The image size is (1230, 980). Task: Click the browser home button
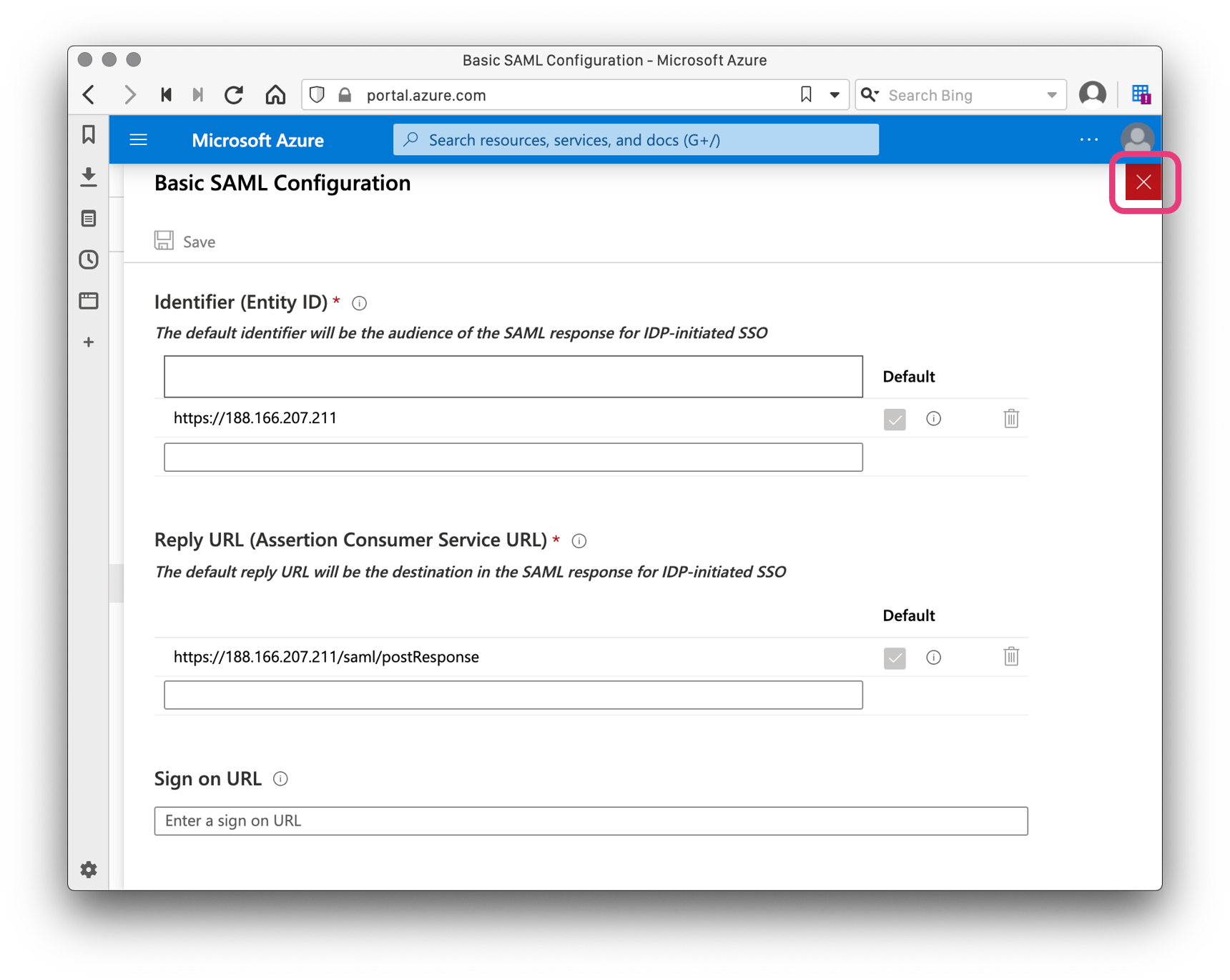275,94
